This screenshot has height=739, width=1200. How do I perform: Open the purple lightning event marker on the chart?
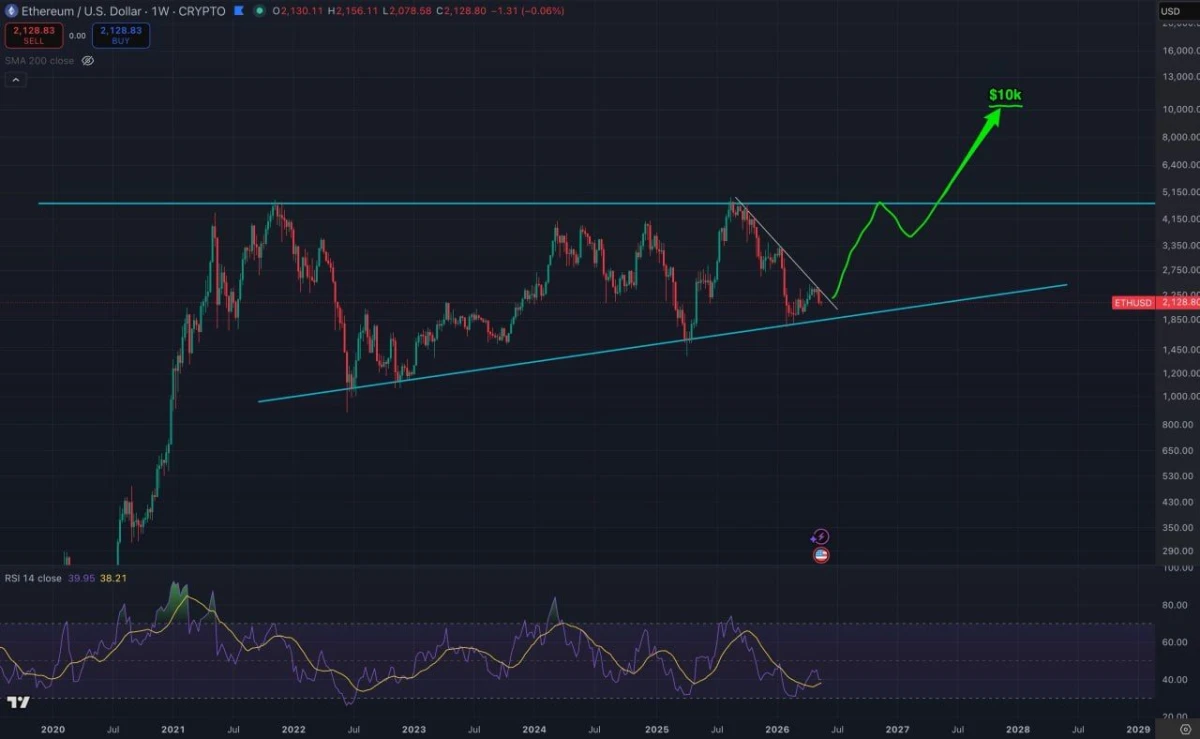821,537
